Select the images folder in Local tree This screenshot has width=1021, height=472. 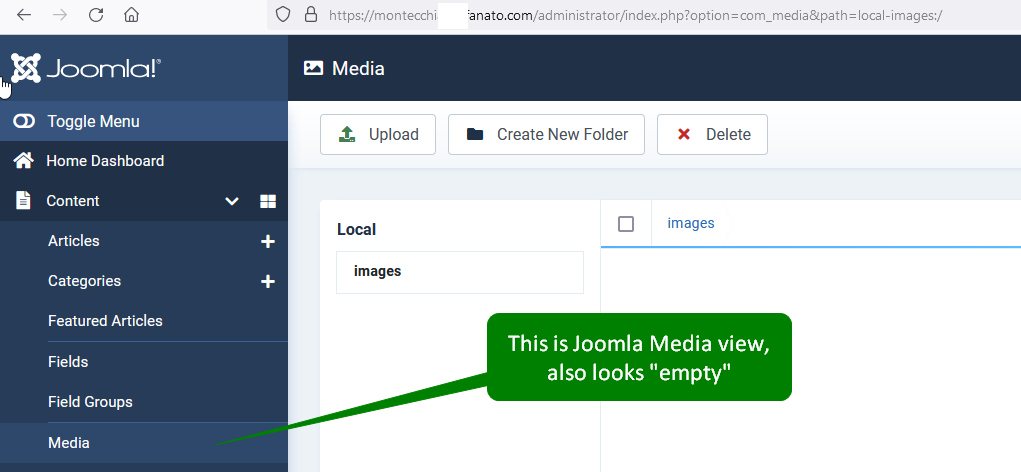tap(377, 271)
